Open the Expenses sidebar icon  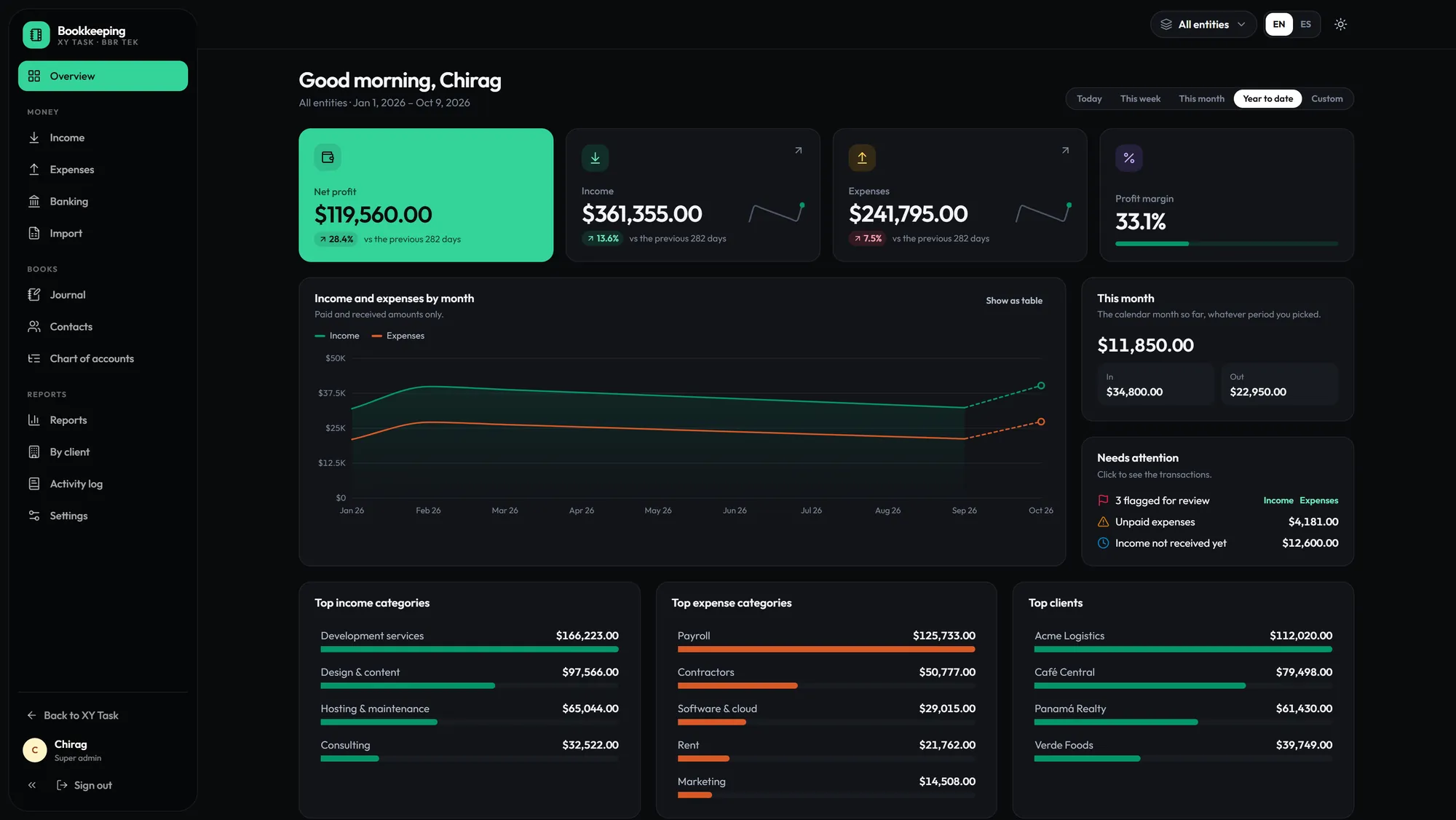pos(34,170)
